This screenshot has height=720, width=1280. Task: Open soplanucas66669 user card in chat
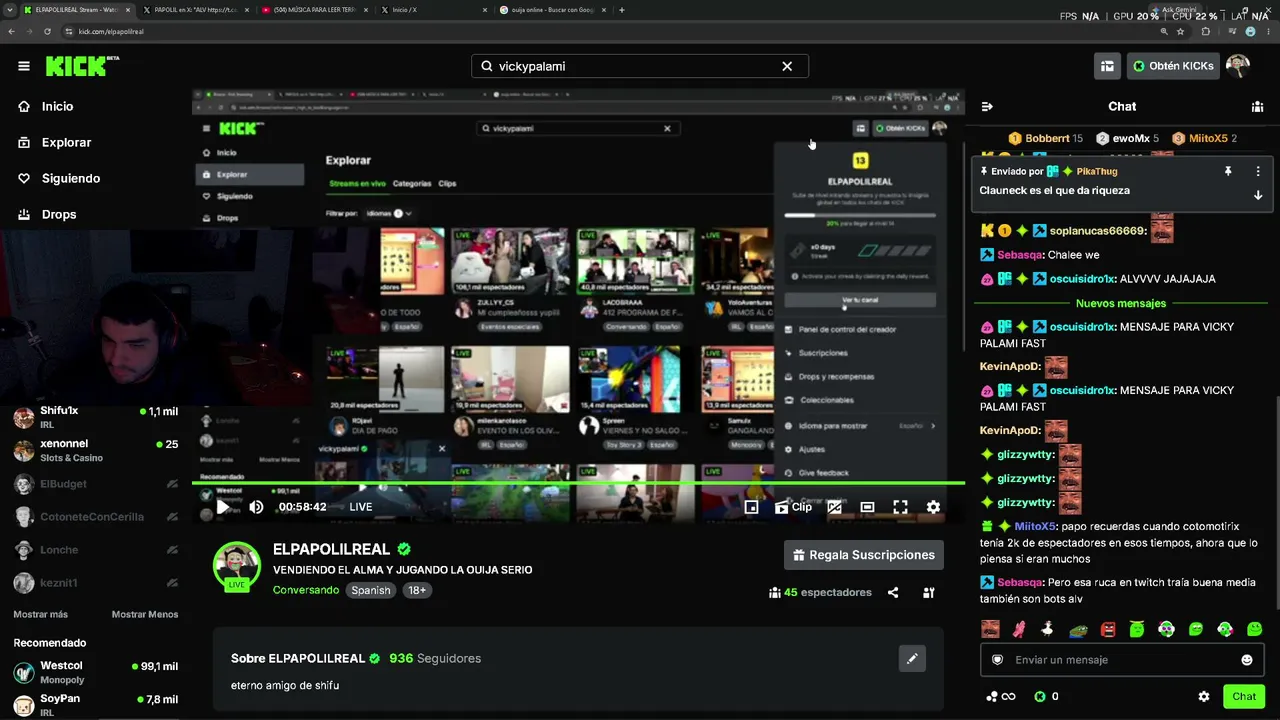pyautogui.click(x=1098, y=231)
